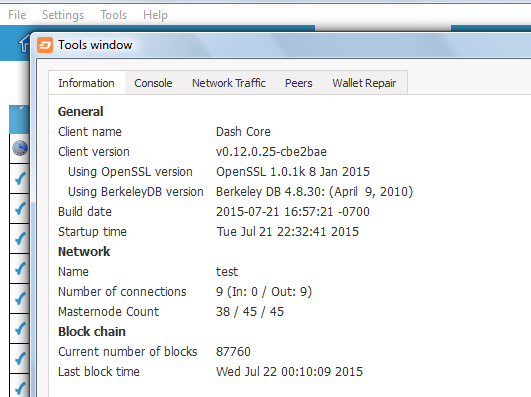This screenshot has width=531, height=397.
Task: Click the home arrow icon behind Tools window
Action: pos(24,44)
